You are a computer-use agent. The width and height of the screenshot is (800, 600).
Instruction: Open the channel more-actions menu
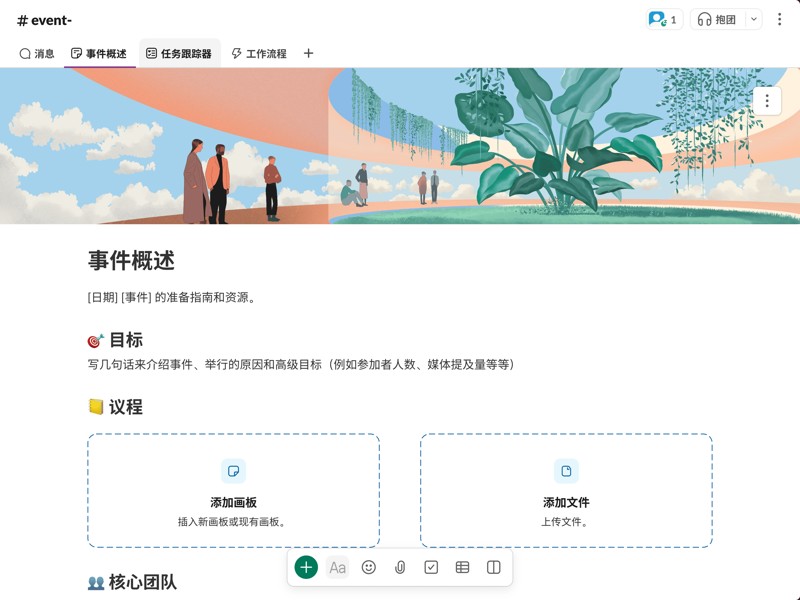coord(779,19)
